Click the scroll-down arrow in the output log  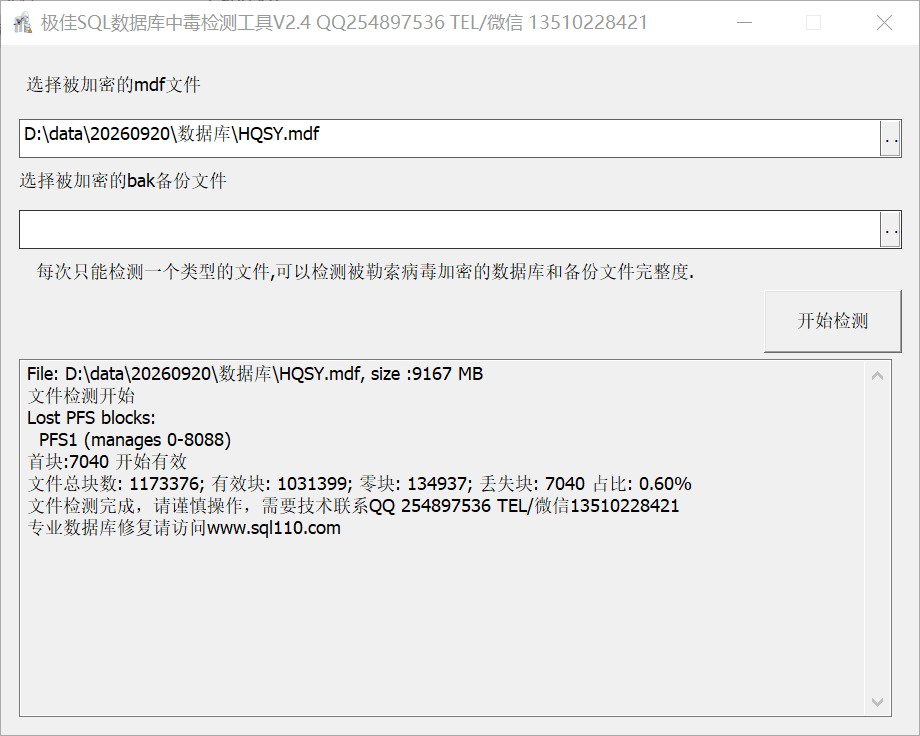pos(877,702)
